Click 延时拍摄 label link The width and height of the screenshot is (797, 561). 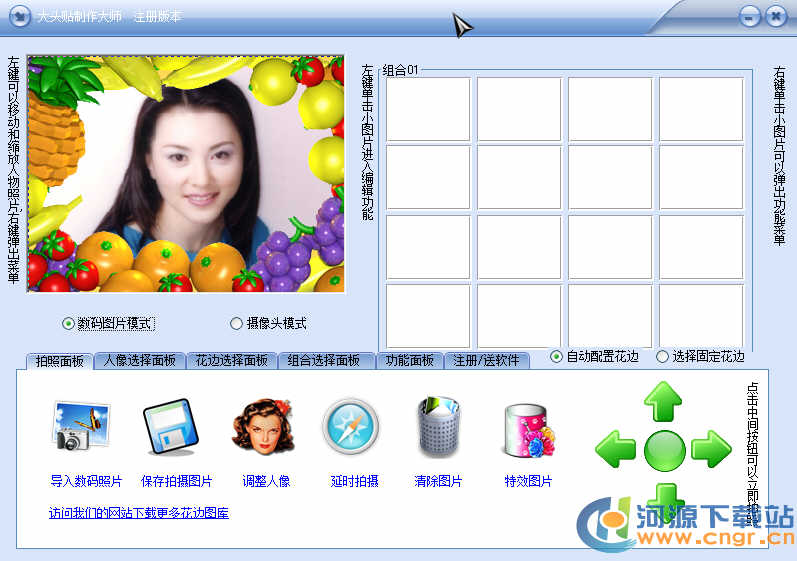point(354,481)
